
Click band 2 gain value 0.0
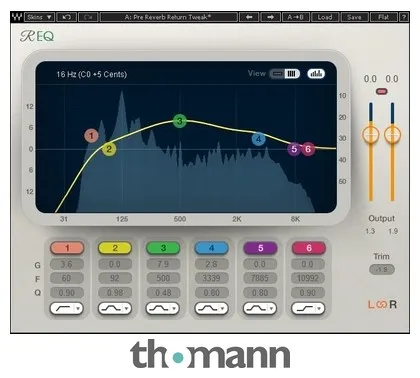[x=115, y=264]
